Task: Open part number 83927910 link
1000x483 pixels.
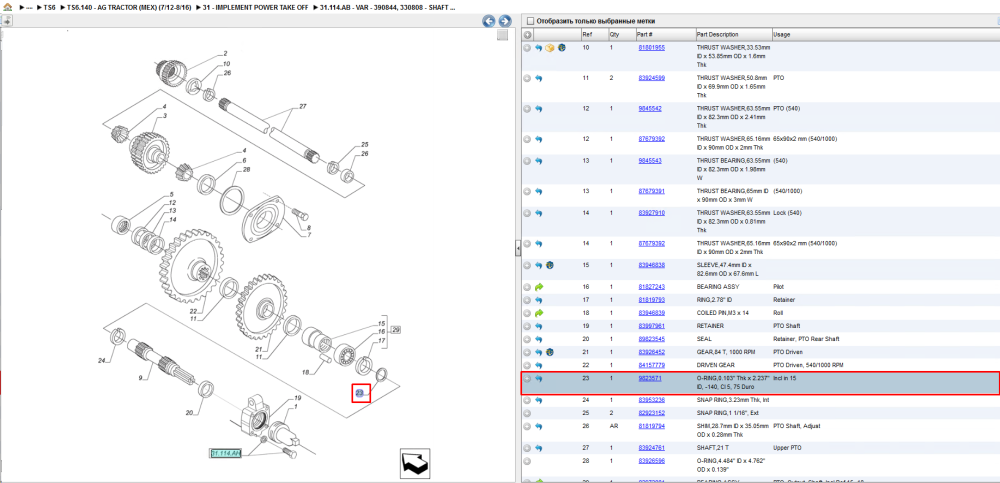Action: [652, 213]
